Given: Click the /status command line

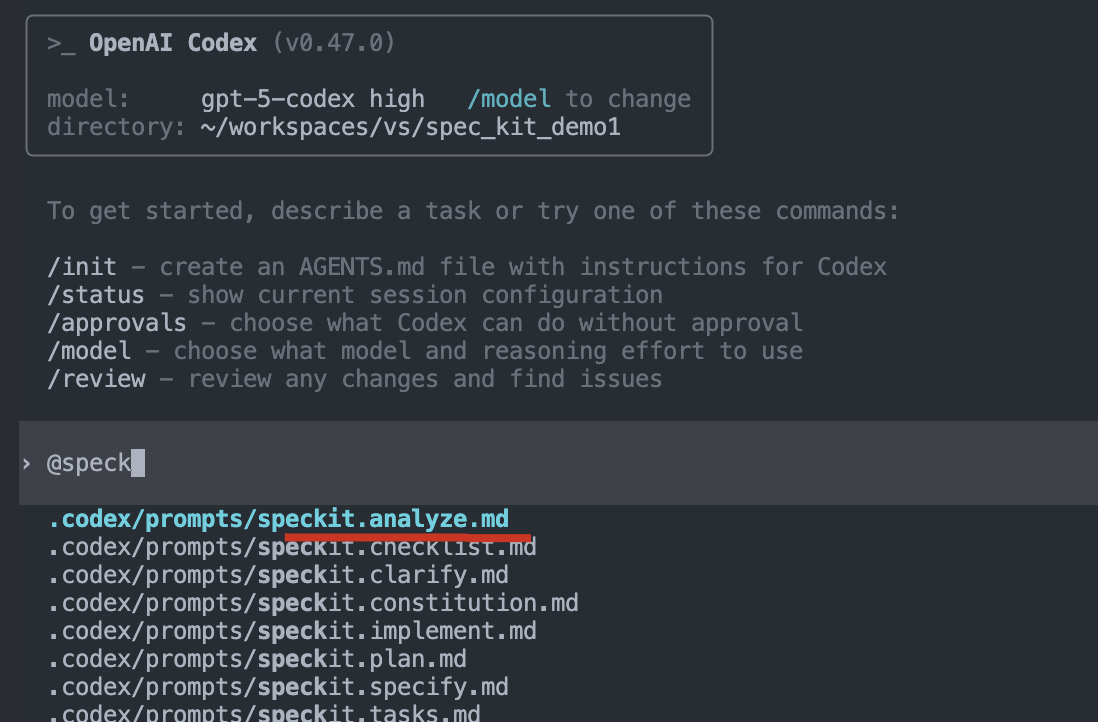Looking at the screenshot, I should (x=355, y=295).
